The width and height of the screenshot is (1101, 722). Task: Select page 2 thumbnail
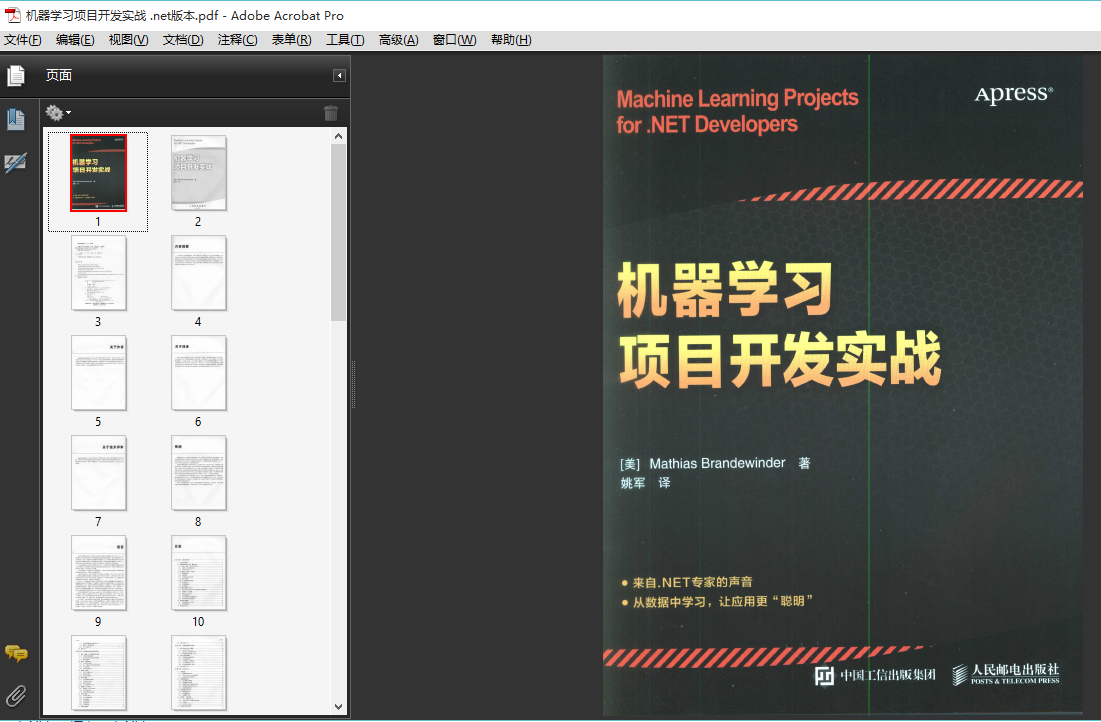coord(199,173)
